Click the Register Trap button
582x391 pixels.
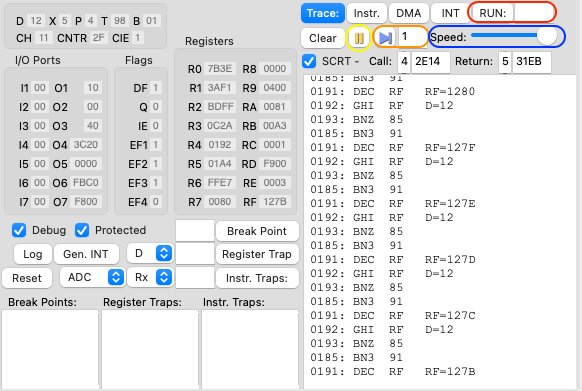tap(257, 254)
